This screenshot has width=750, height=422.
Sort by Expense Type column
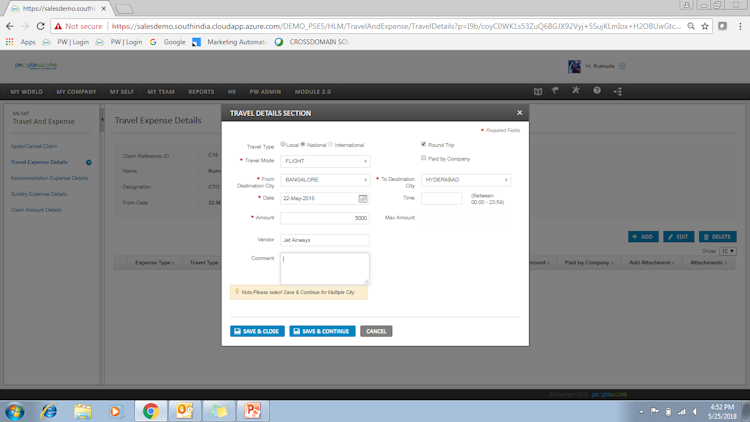click(154, 263)
